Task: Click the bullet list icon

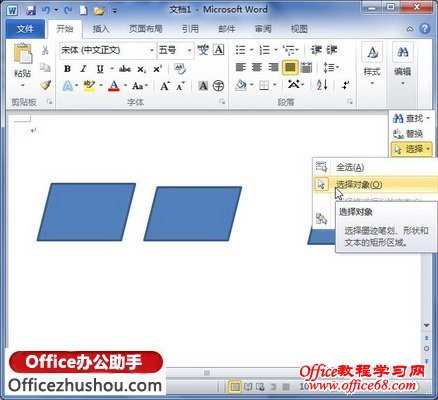Action: (x=241, y=50)
